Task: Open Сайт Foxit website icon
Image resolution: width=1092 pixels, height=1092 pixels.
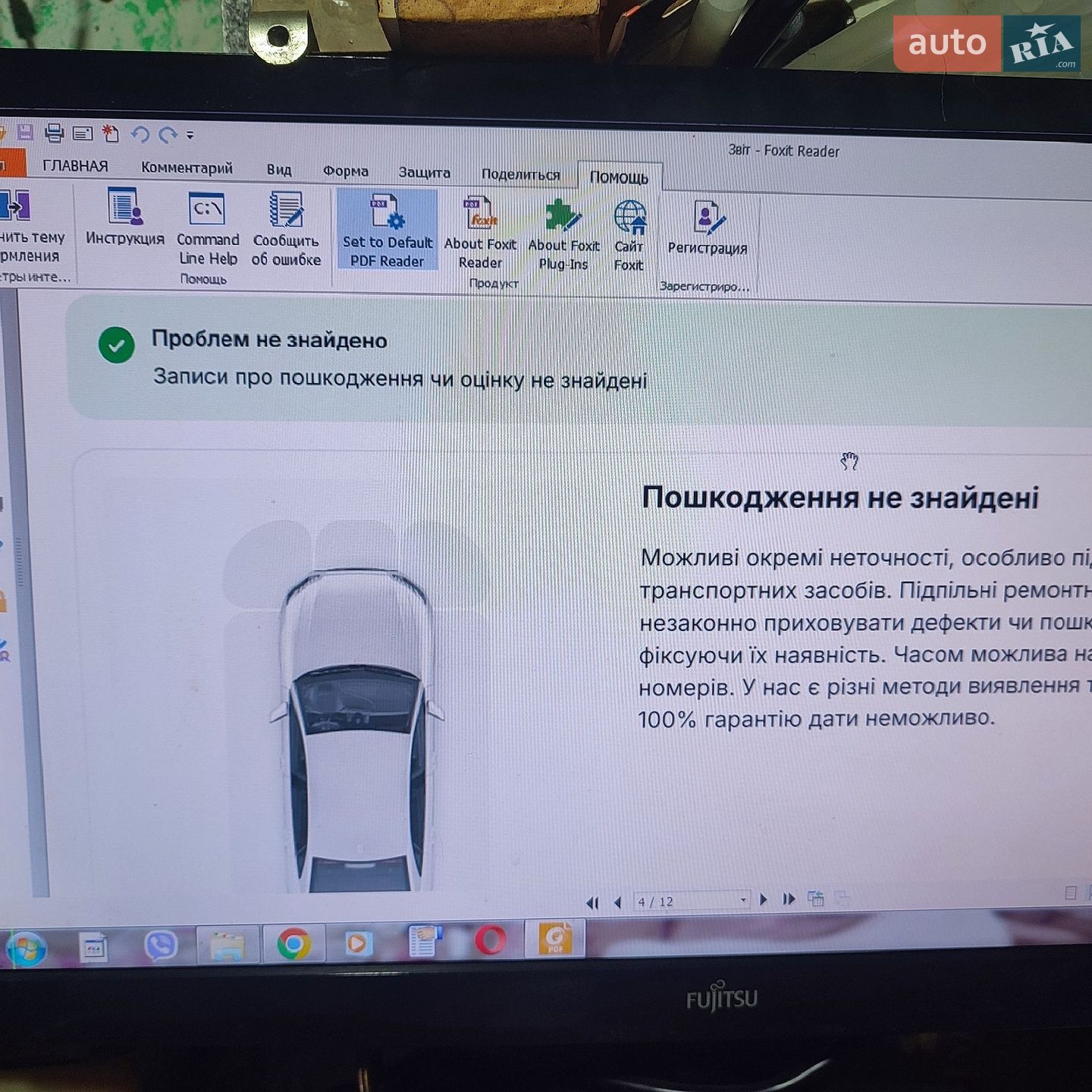Action: (629, 235)
